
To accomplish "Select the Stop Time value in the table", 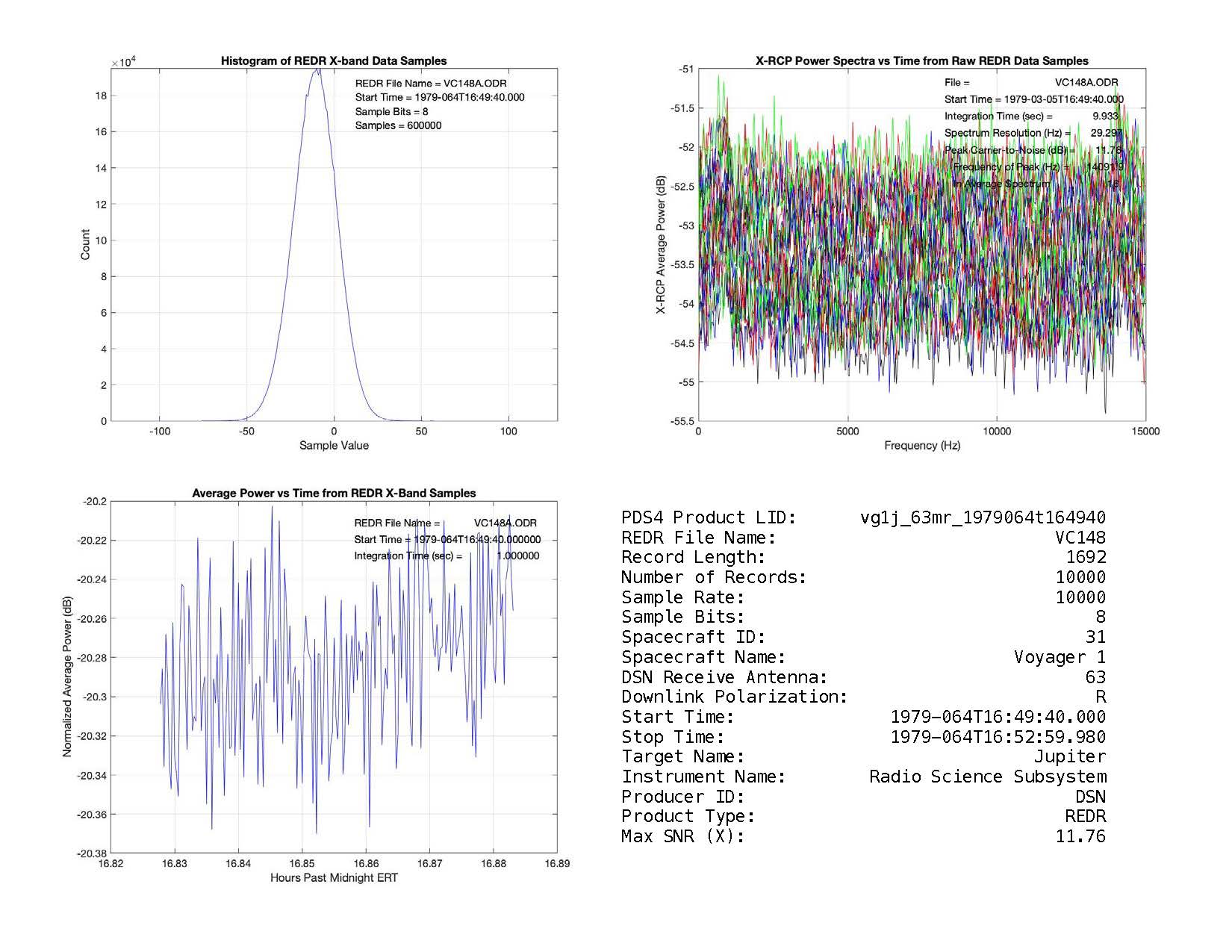I will pos(998,737).
